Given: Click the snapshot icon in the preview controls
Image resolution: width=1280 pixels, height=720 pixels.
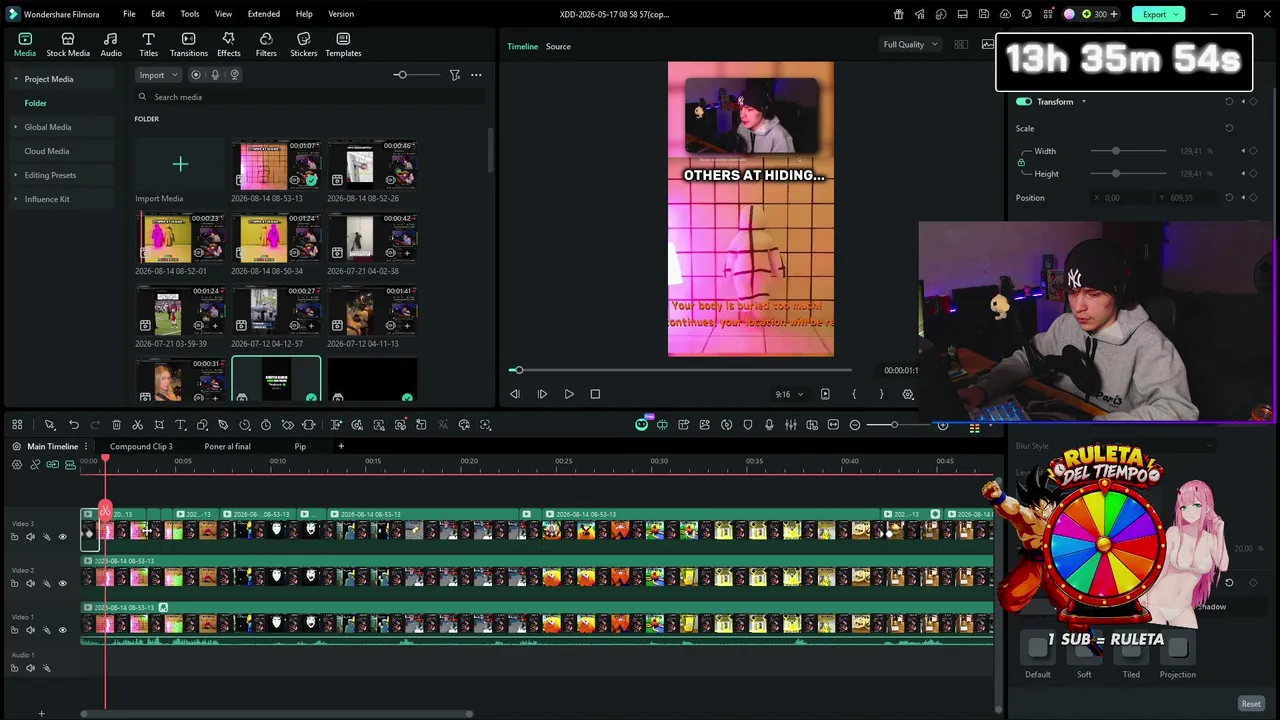Looking at the screenshot, I should point(825,394).
